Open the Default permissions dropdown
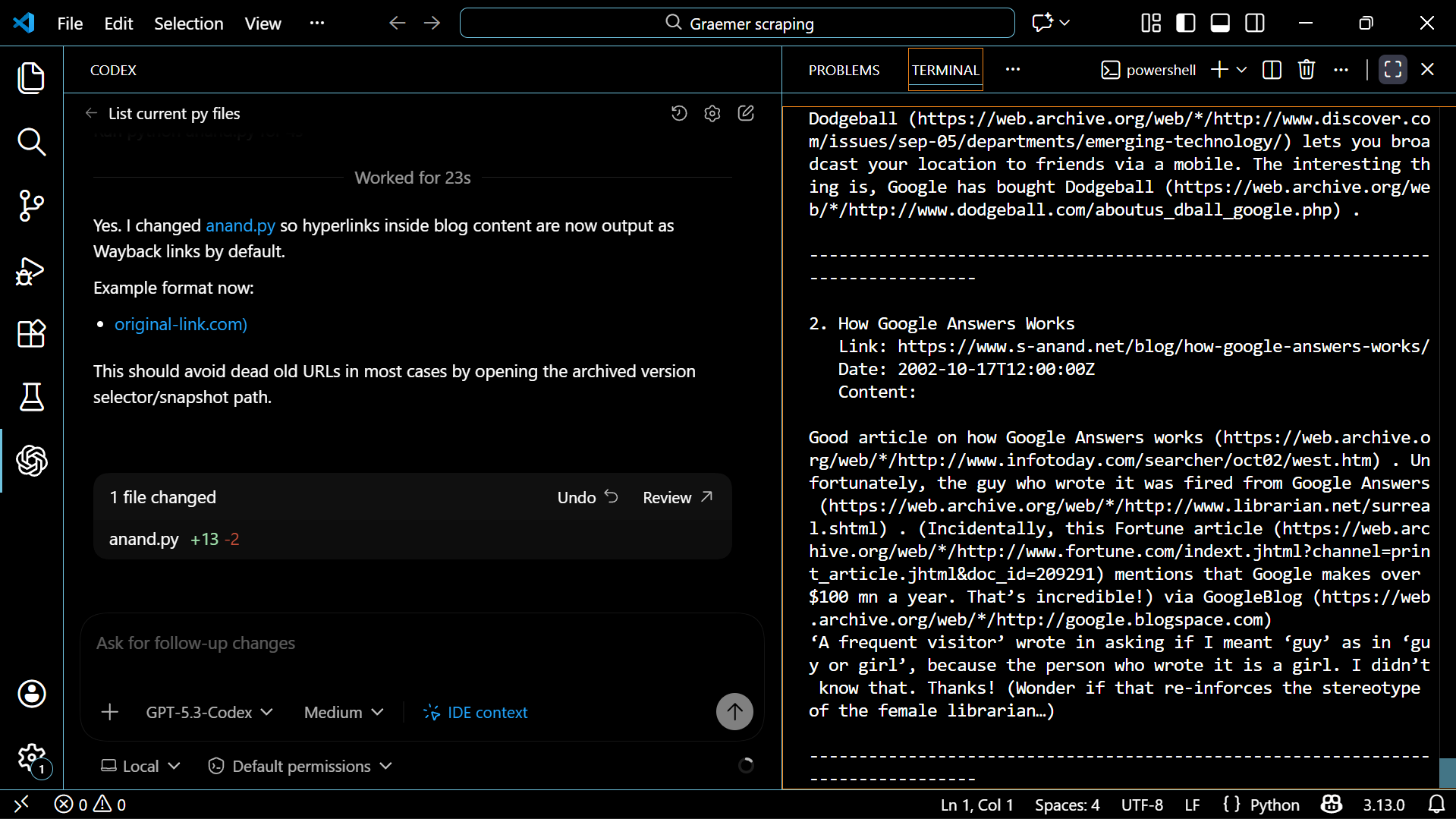Viewport: 1456px width, 819px height. pyautogui.click(x=300, y=766)
